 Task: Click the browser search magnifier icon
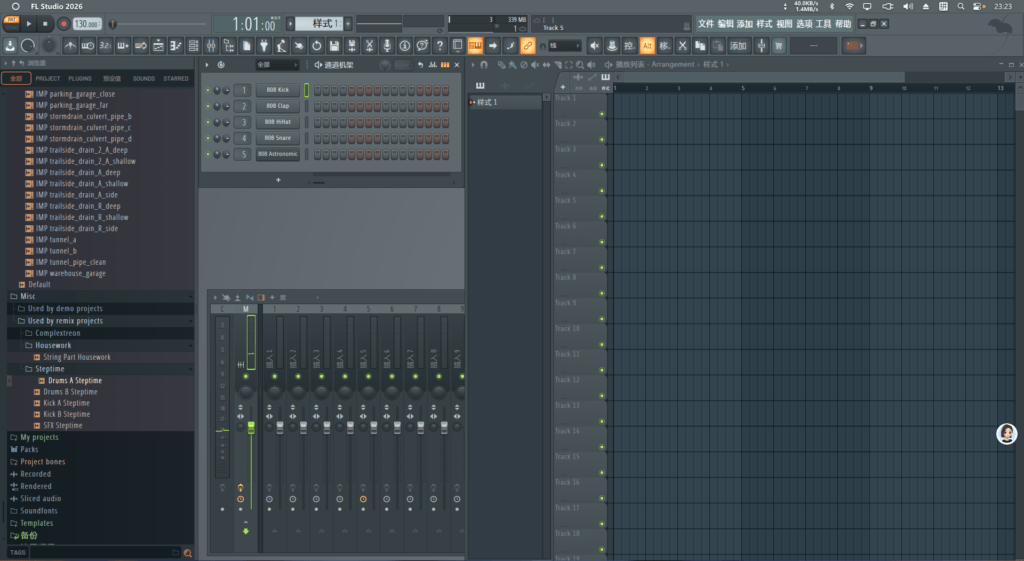[188, 553]
